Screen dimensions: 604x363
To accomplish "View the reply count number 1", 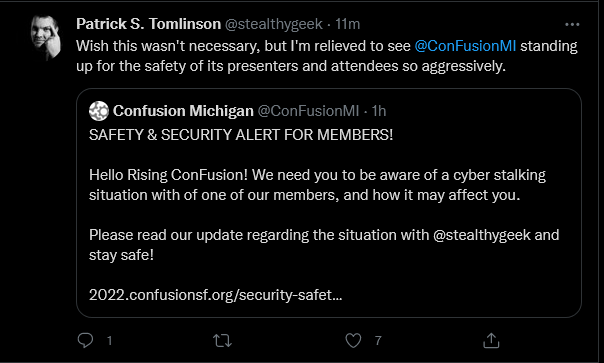I will click(109, 341).
